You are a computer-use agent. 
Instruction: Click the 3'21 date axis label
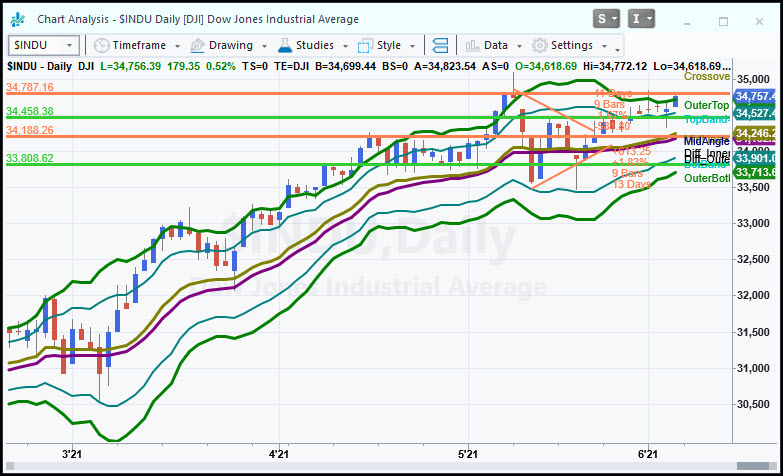click(72, 455)
